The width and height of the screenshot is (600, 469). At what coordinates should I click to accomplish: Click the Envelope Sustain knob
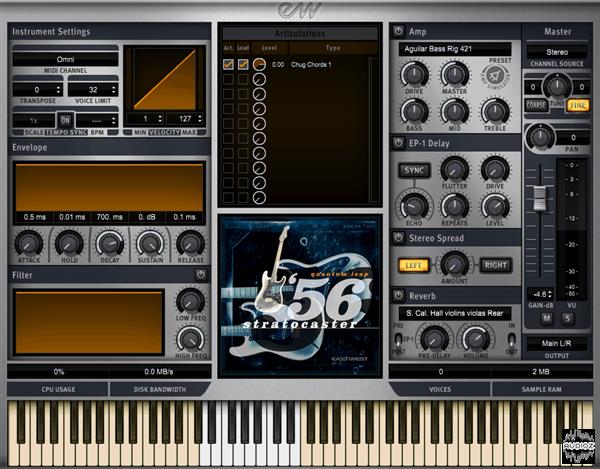[x=150, y=244]
